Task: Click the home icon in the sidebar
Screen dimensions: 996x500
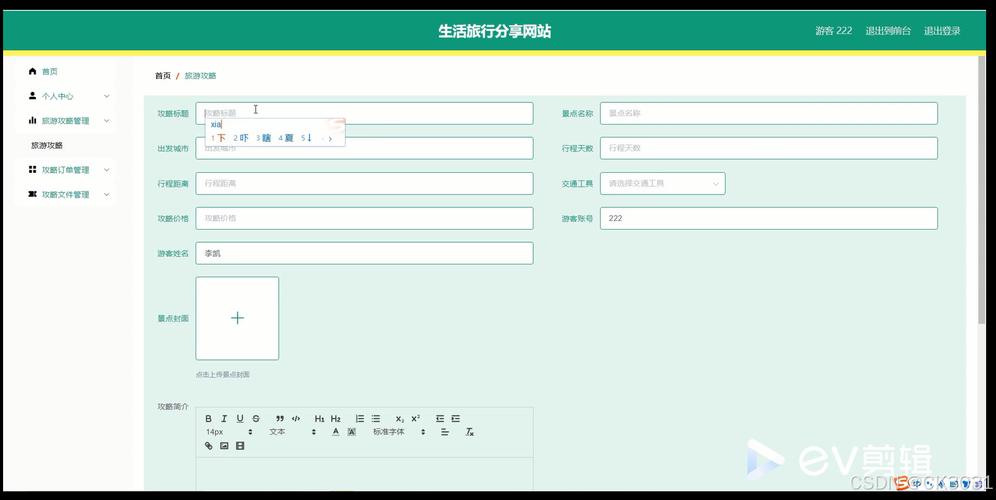Action: click(x=32, y=71)
